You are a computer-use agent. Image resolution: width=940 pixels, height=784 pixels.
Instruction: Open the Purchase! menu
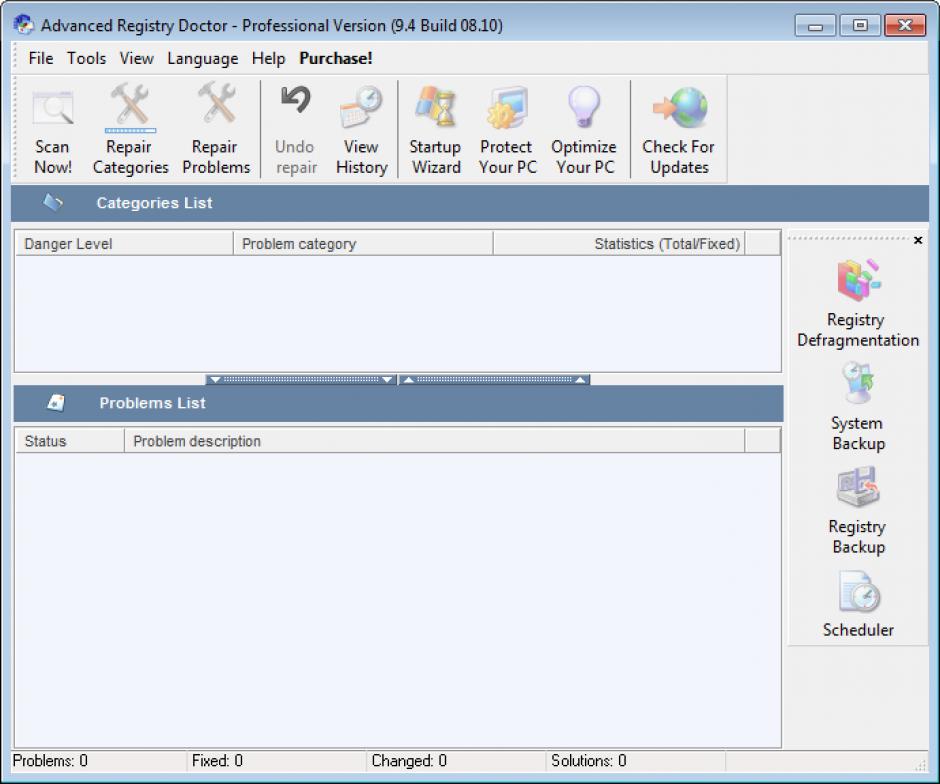pyautogui.click(x=336, y=58)
